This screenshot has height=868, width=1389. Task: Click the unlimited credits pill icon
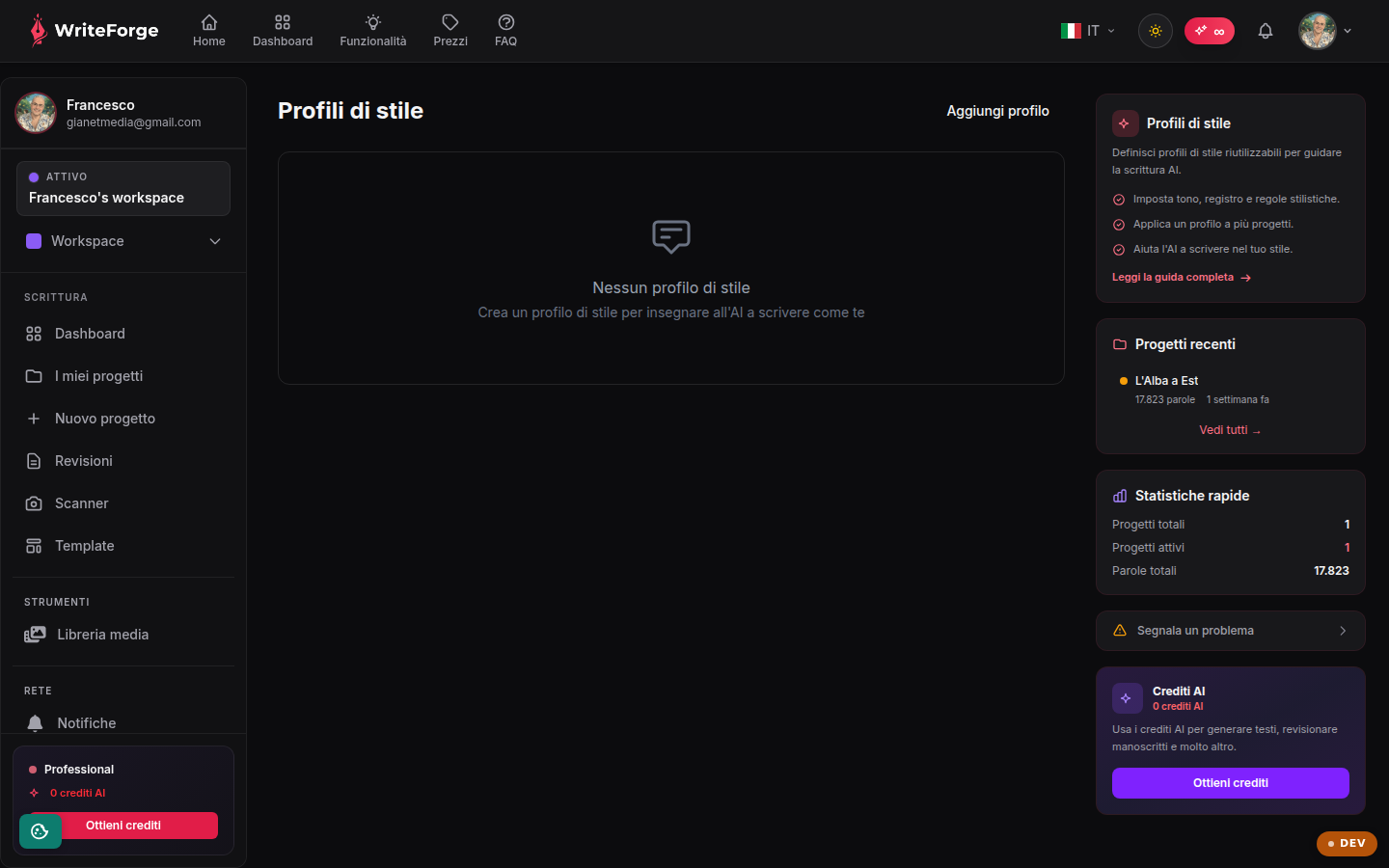(x=1210, y=31)
